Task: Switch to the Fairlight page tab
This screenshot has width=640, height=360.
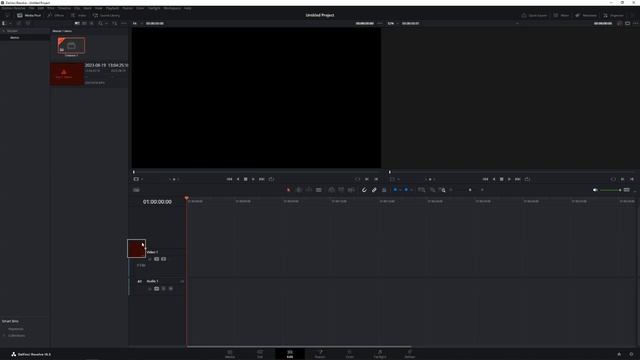Action: (380, 354)
